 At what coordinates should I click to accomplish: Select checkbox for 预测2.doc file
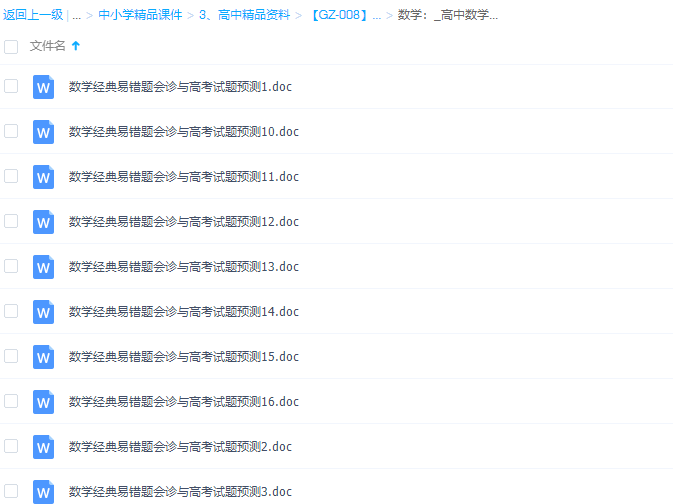click(x=11, y=446)
